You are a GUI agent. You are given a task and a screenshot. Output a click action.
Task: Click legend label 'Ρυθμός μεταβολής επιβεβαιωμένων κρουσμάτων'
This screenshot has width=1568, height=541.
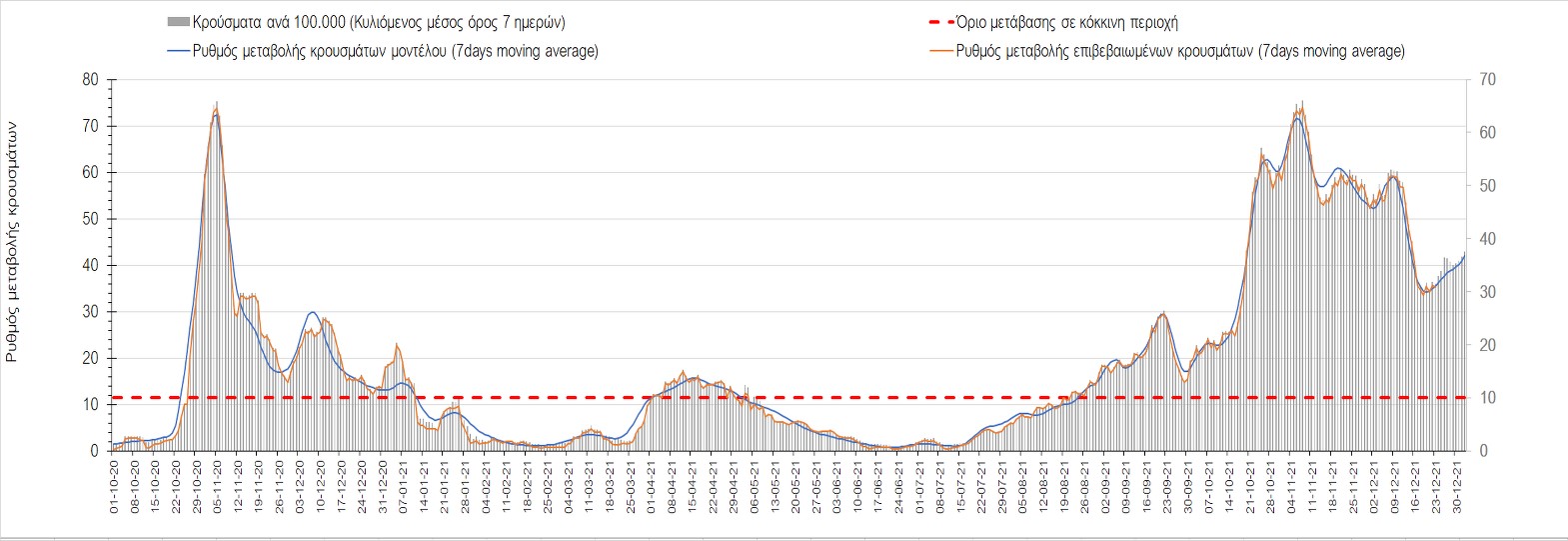(x=1180, y=51)
